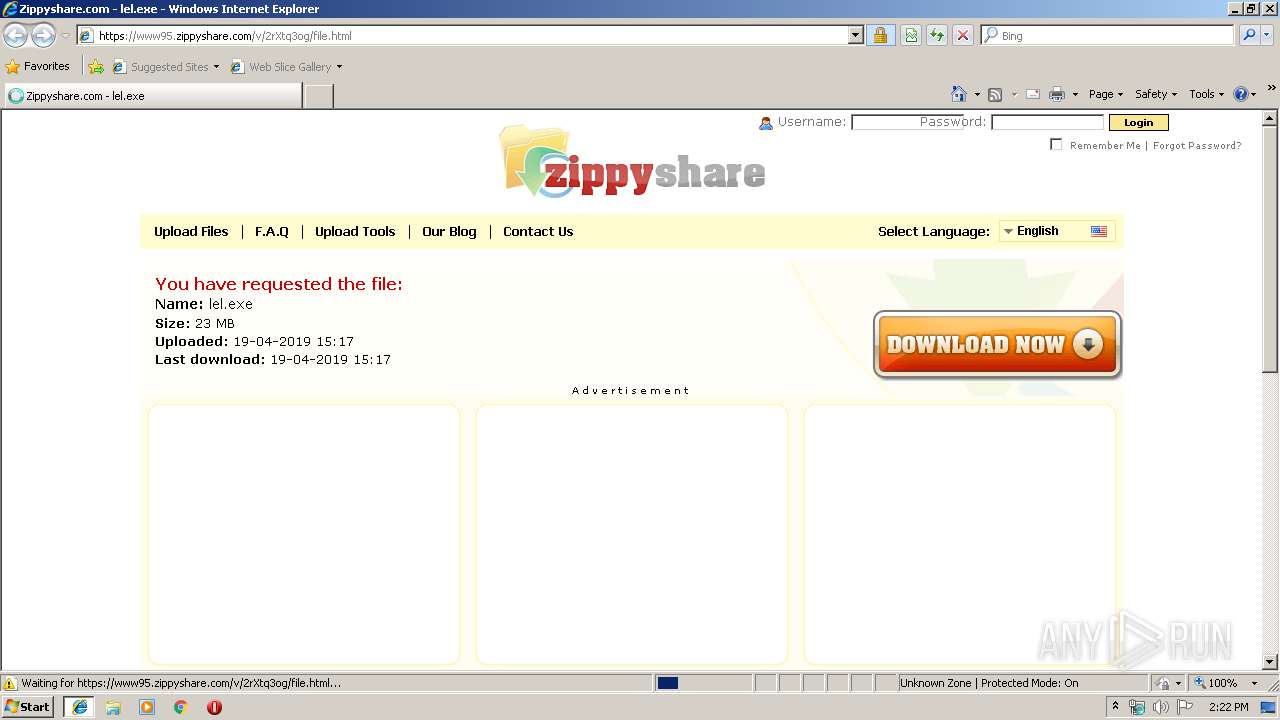
Task: Click the Forgot Password link
Action: tap(1197, 145)
